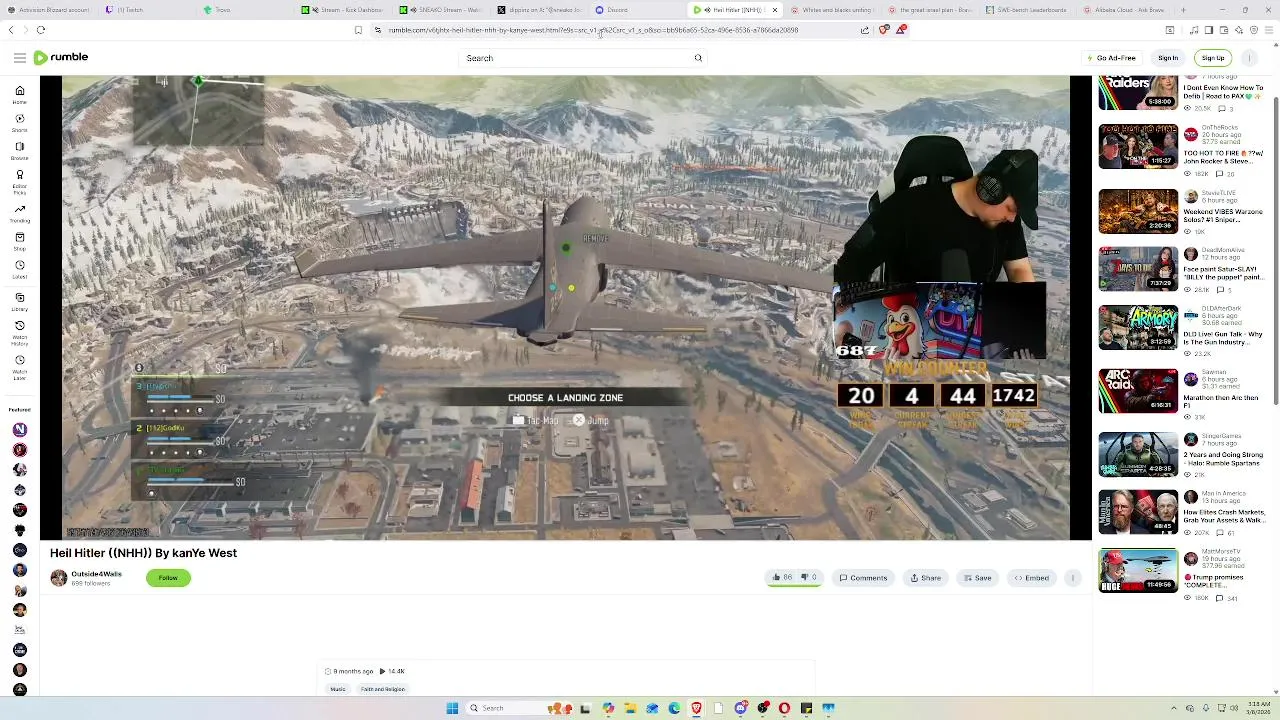This screenshot has height=720, width=1280.
Task: Open the Weekend VIBES Warzone thumbnail
Action: 1138,211
